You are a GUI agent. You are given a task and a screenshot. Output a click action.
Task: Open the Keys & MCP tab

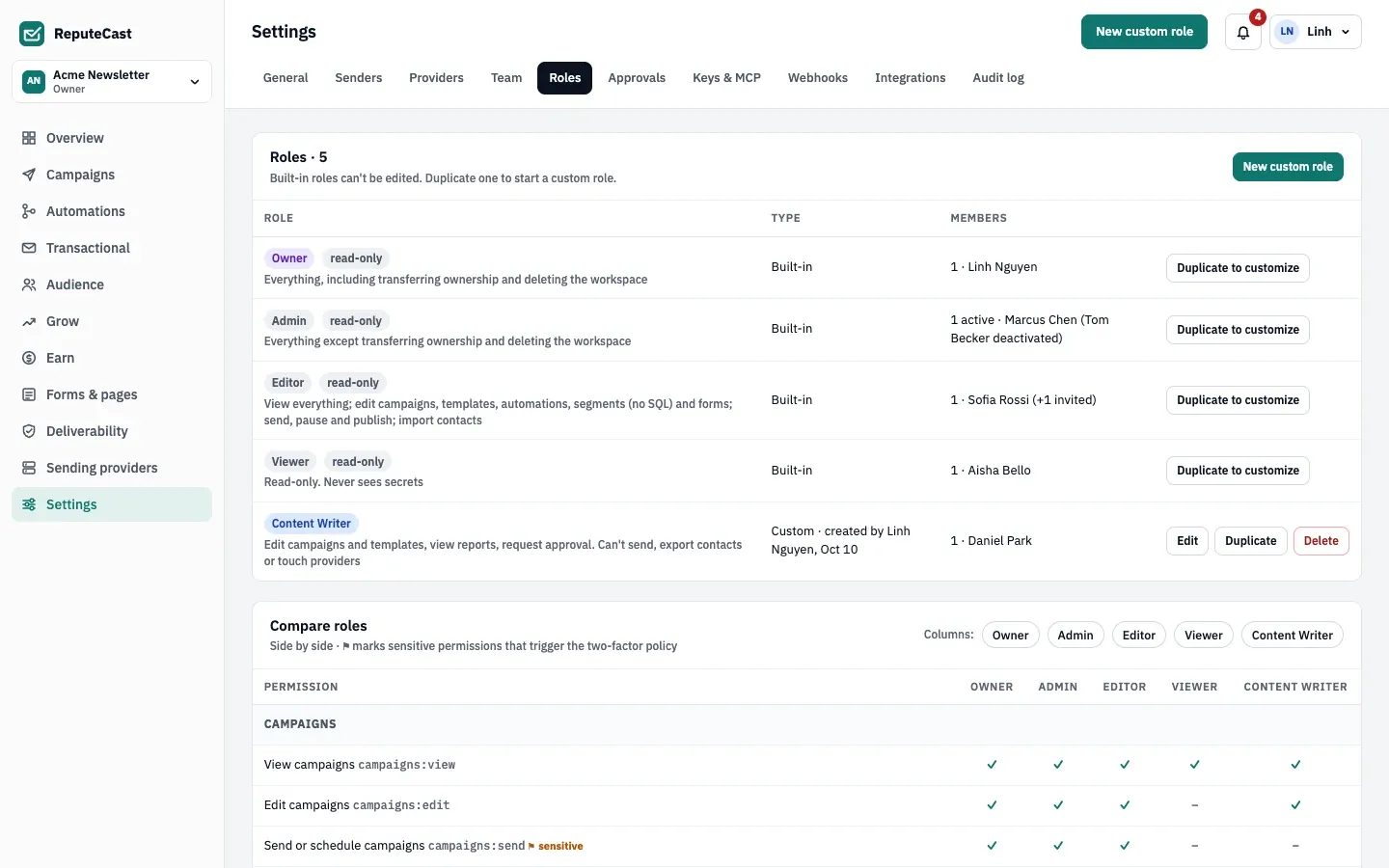(726, 78)
